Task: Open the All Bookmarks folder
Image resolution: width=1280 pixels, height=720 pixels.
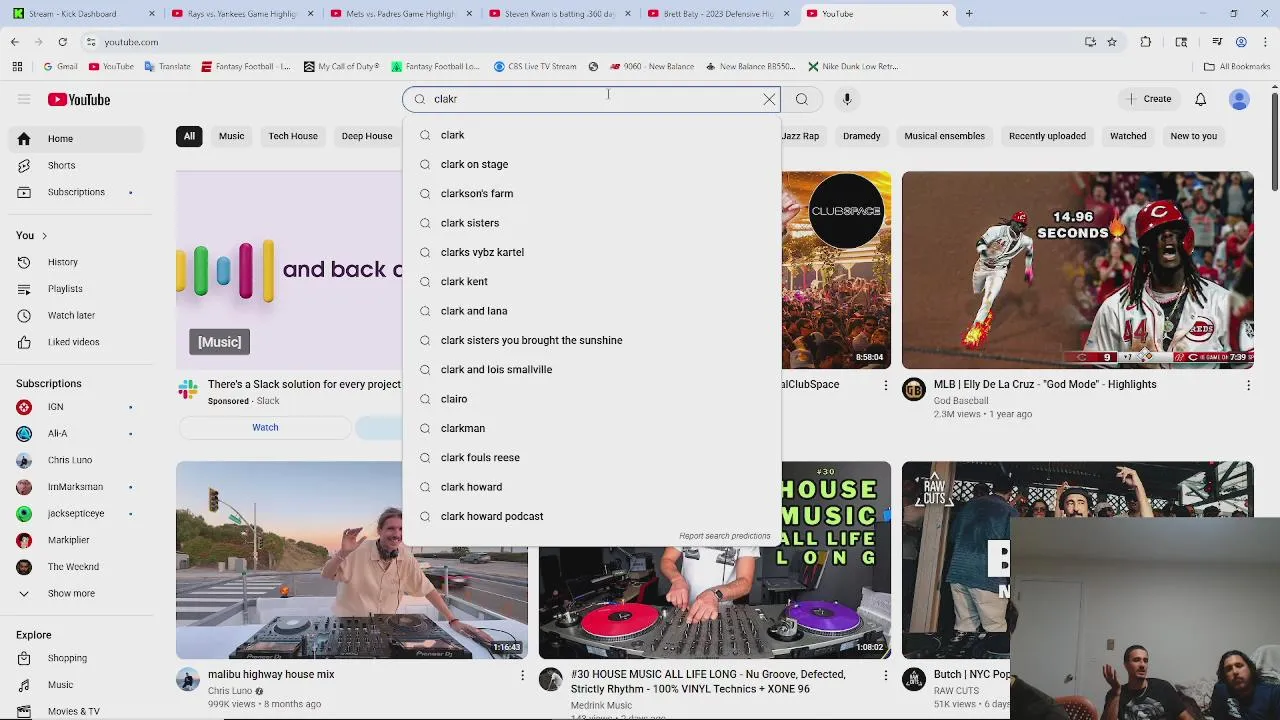Action: click(x=1237, y=66)
